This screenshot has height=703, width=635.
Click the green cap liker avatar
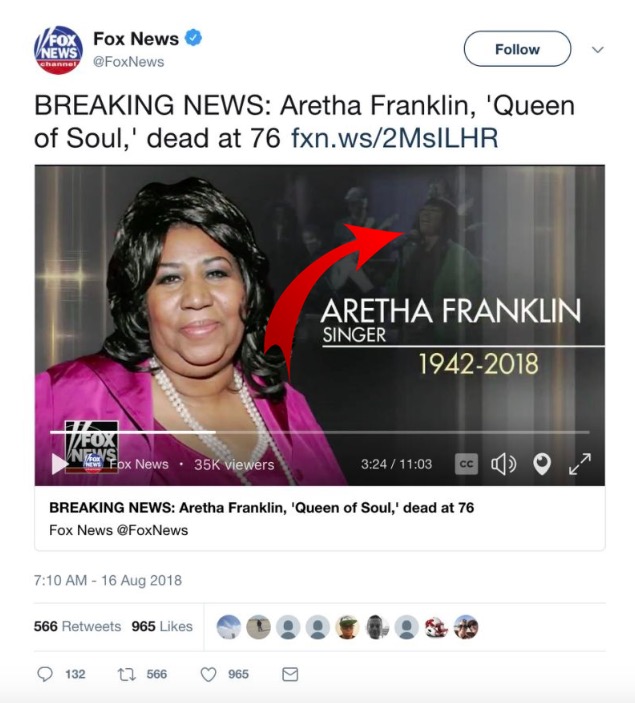point(347,627)
